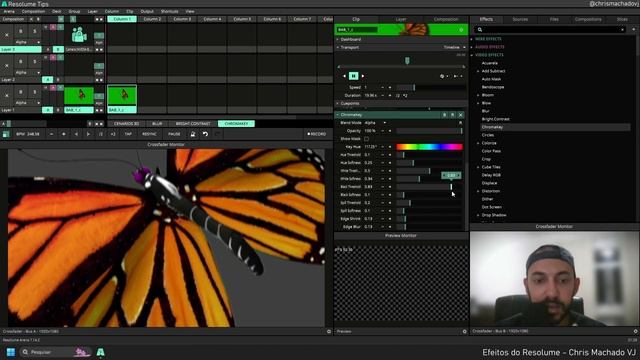
Task: Double the BPM with x2
Action: [113, 134]
